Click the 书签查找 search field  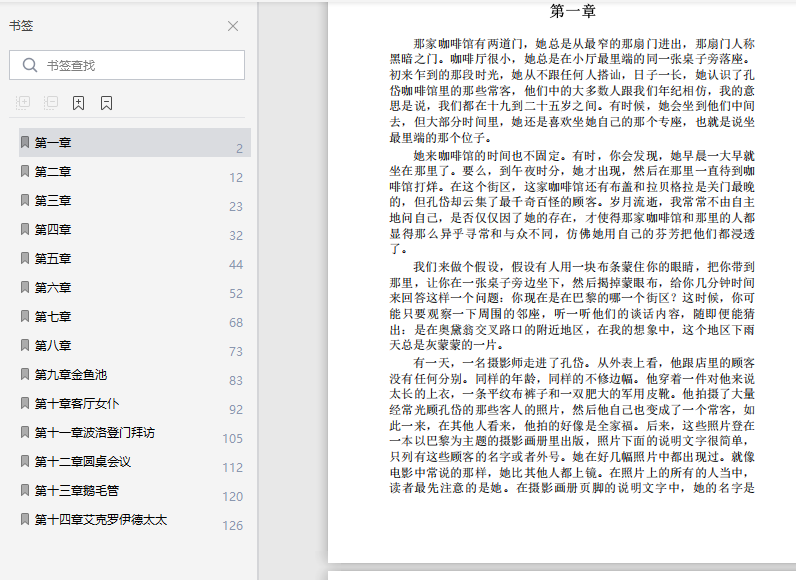[127, 65]
